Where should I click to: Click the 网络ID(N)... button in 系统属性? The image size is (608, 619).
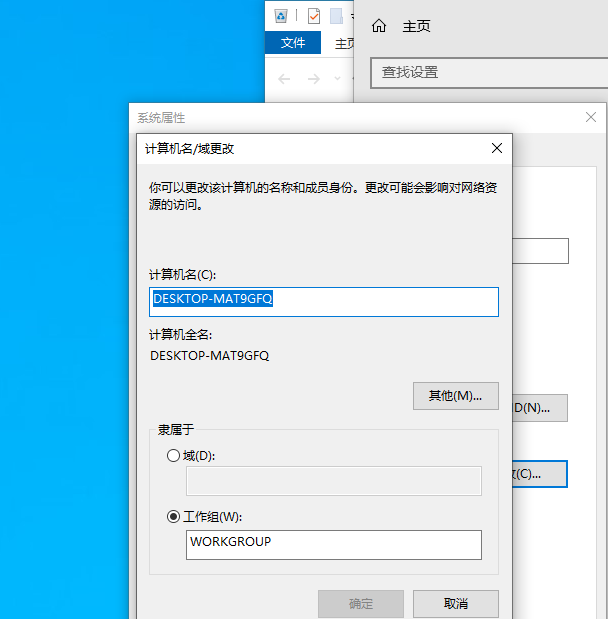[x=540, y=408]
